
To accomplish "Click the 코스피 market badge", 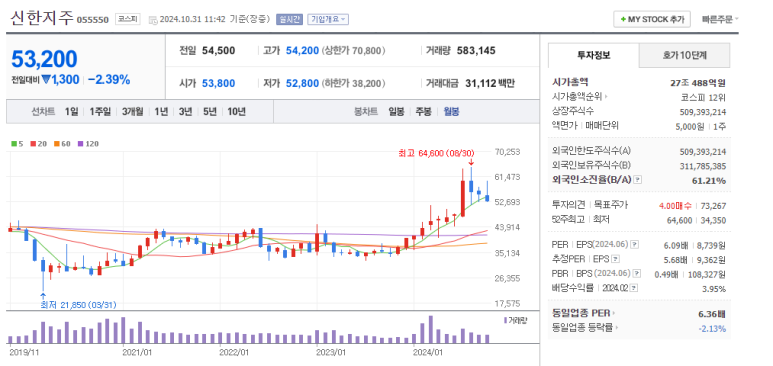I will pyautogui.click(x=128, y=19).
